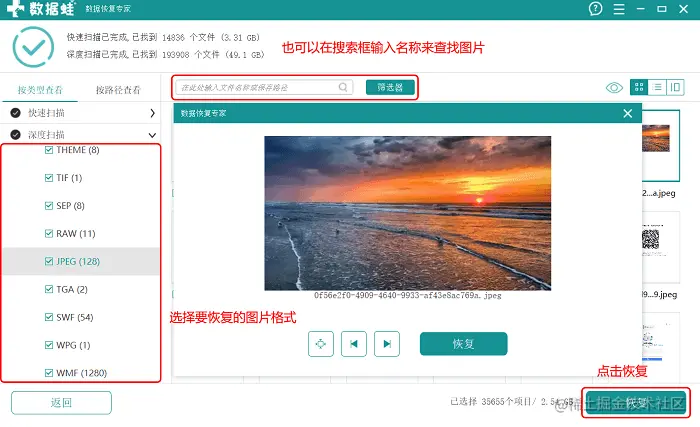Expand the 快速扫描 section arrow
Image resolution: width=700 pixels, height=427 pixels.
(152, 113)
